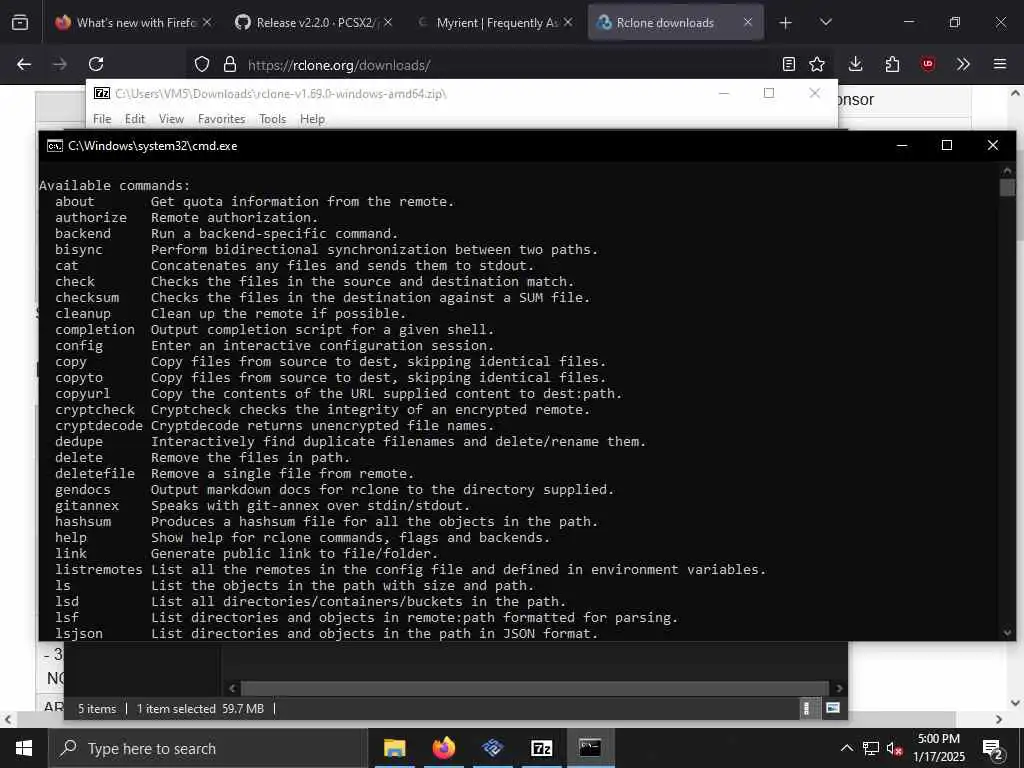1024x768 pixels.
Task: Close the Myrient tab
Action: (568, 22)
